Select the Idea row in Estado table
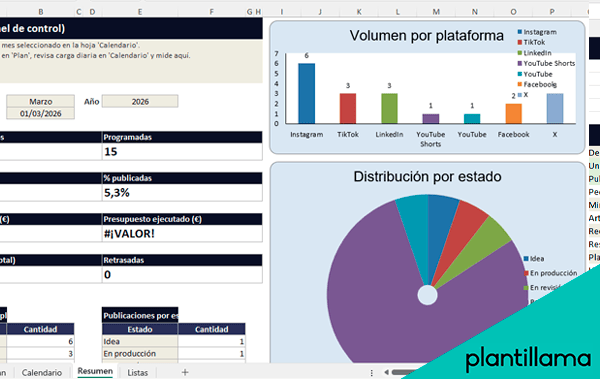Viewport: 600px width, 379px height. [174, 341]
